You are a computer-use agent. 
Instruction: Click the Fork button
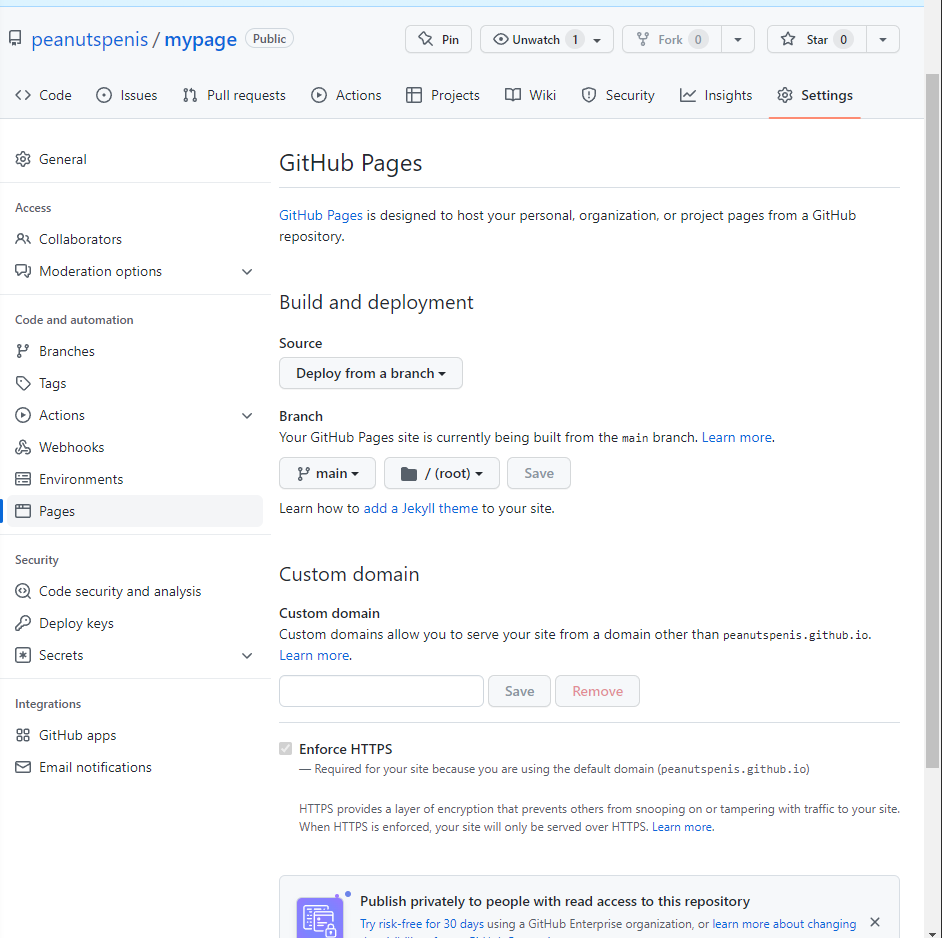point(671,39)
